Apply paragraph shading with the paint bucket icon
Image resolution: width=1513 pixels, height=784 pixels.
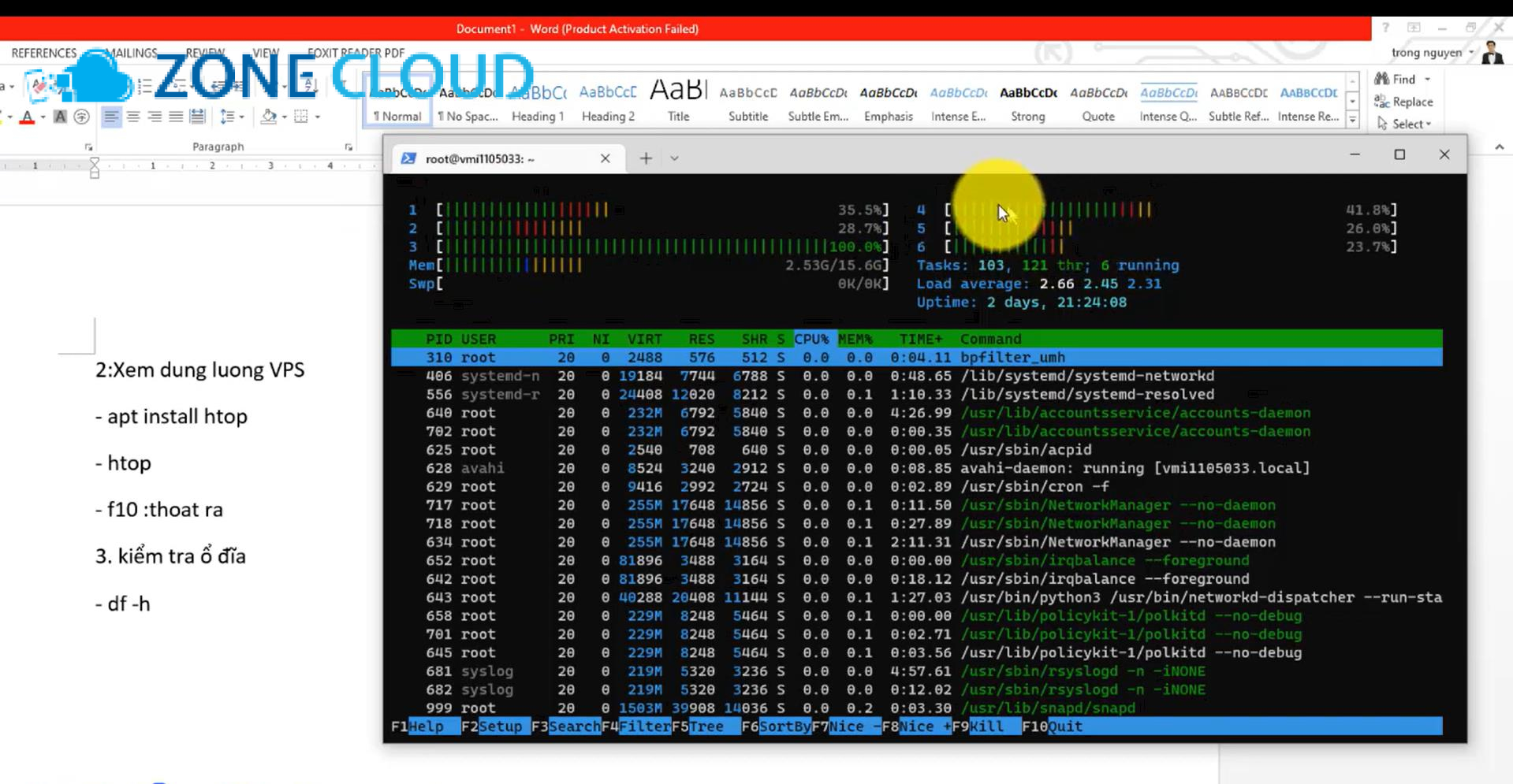click(x=269, y=117)
